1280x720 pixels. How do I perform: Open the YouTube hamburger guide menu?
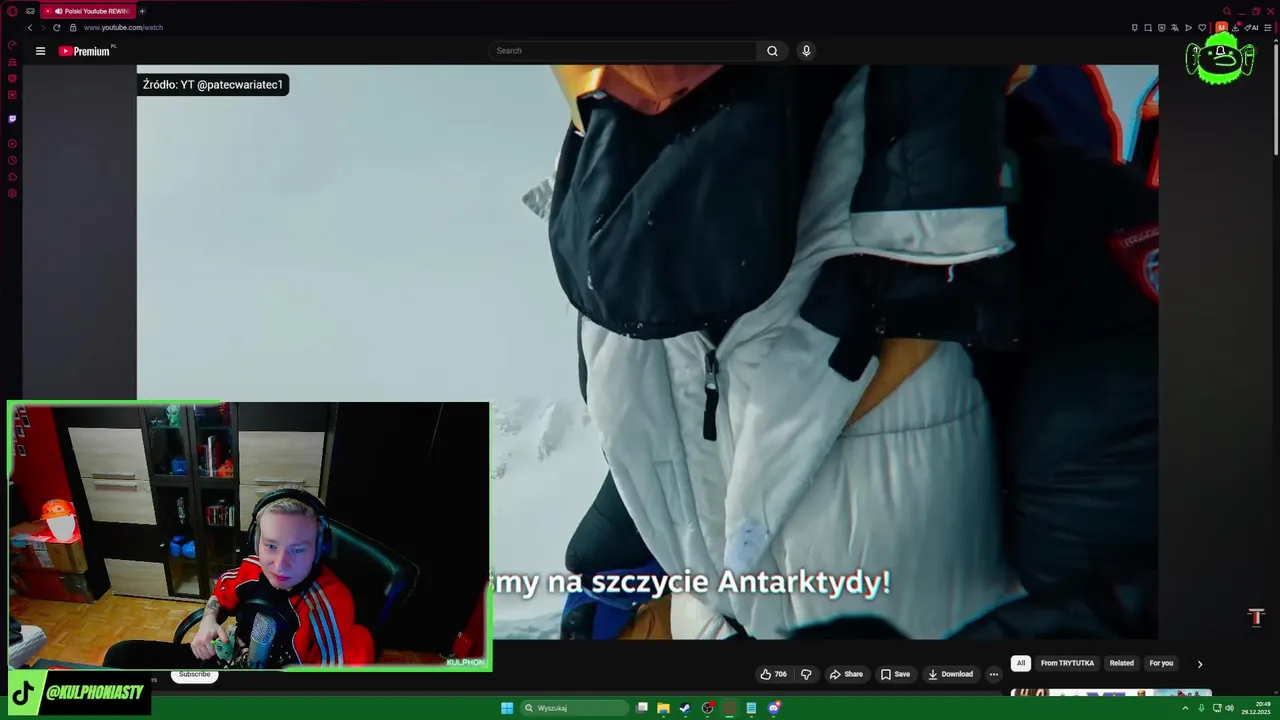[40, 51]
